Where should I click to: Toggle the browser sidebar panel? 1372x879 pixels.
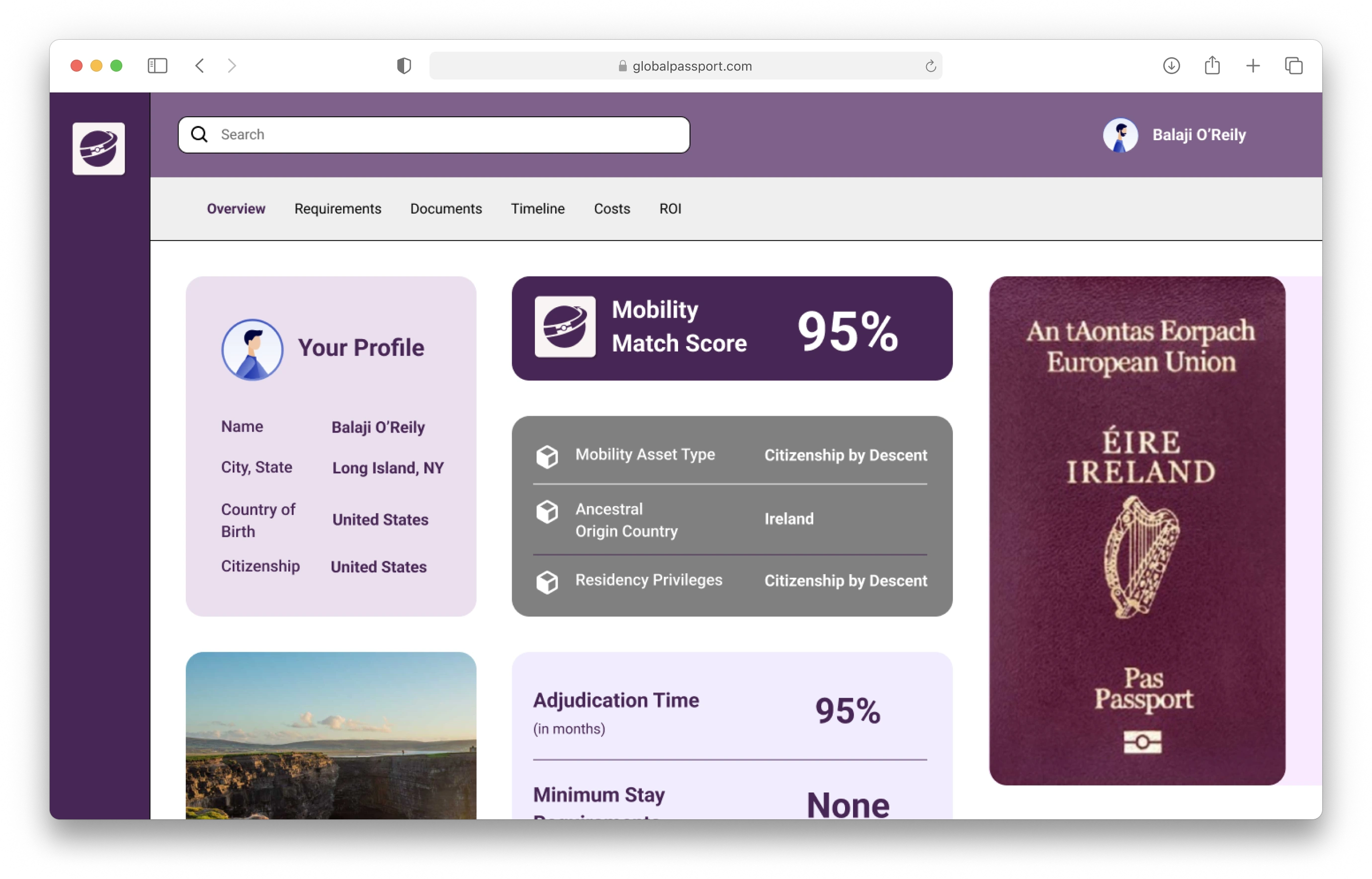pyautogui.click(x=158, y=66)
